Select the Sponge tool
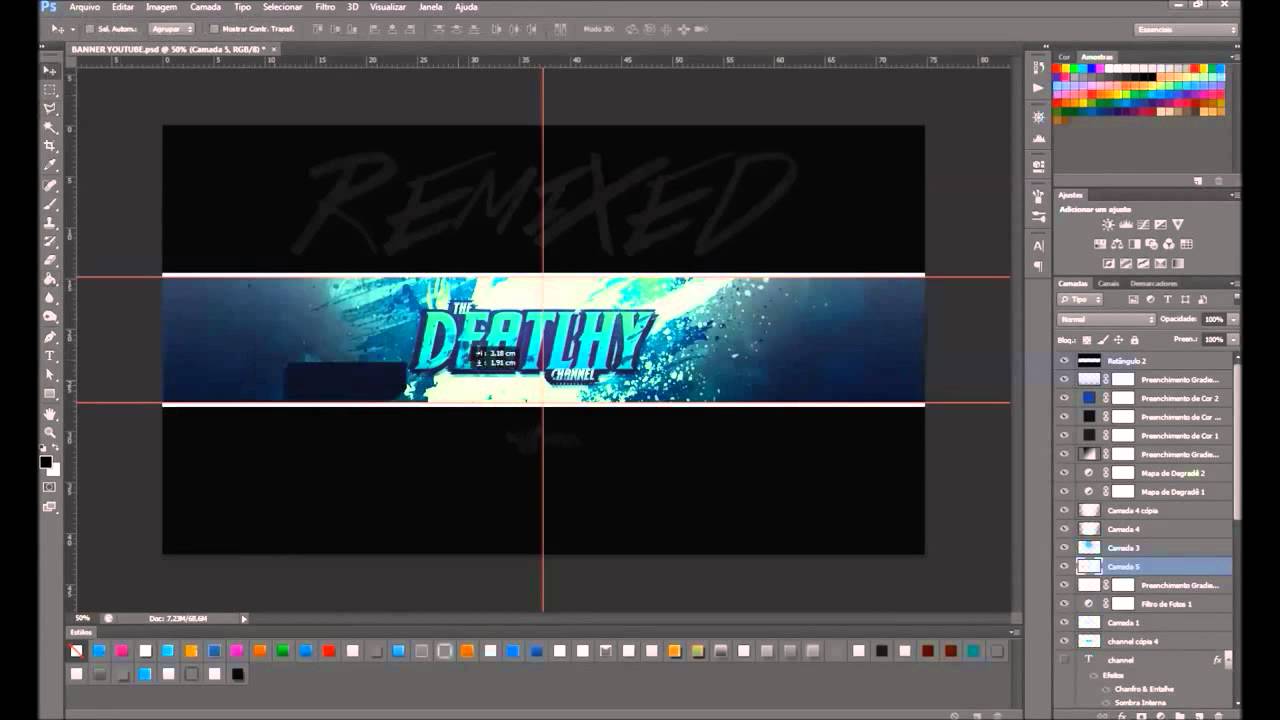This screenshot has height=720, width=1280. tap(50, 318)
